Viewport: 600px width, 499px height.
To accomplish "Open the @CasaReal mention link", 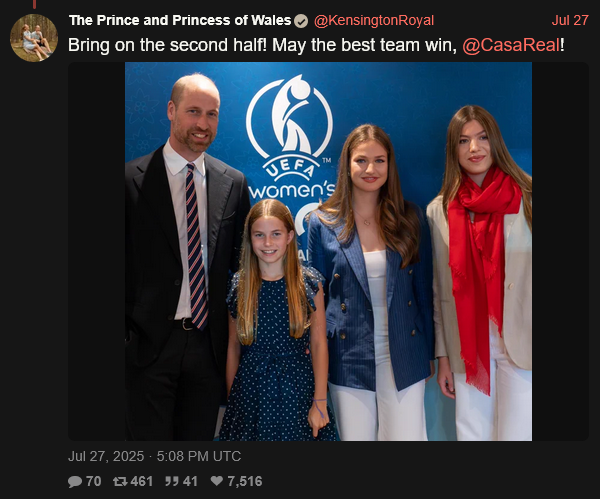I will click(511, 45).
